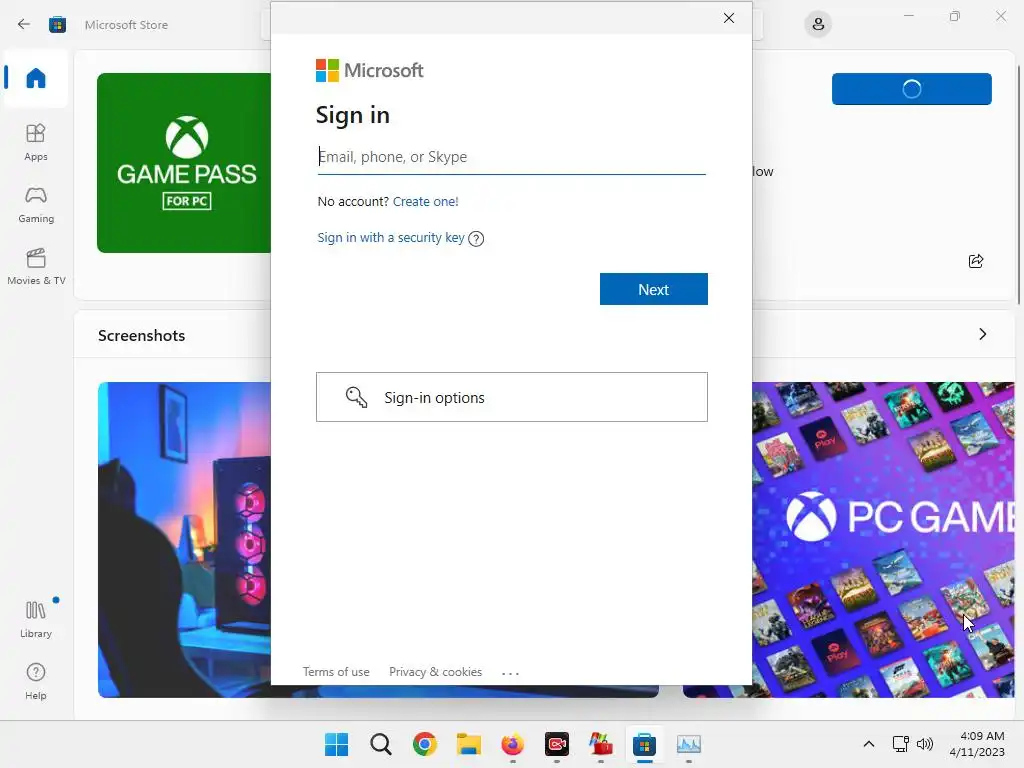Click the volume speaker icon in tray
Screen dimensions: 1024x768
pos(925,744)
